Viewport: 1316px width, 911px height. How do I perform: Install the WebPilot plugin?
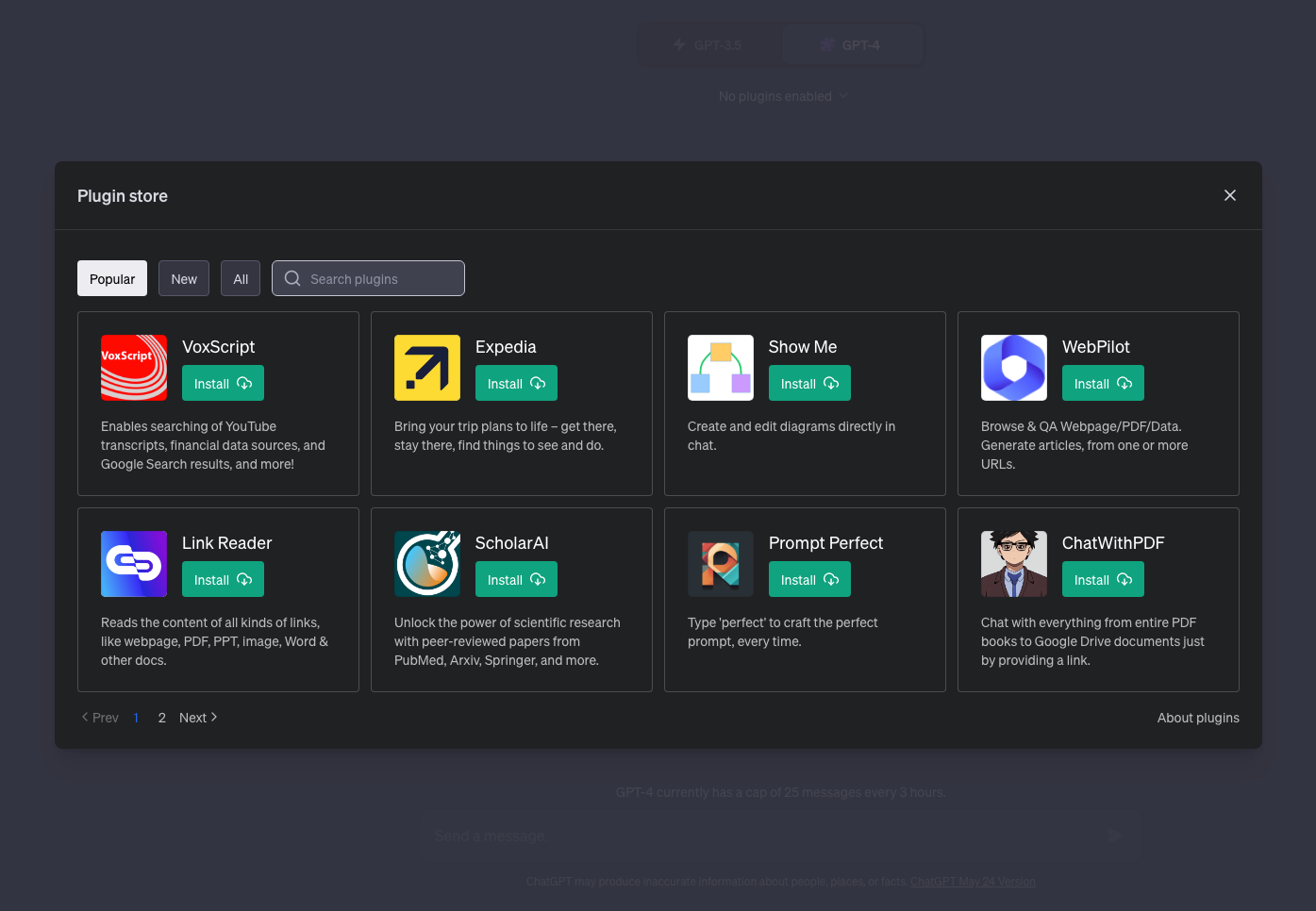pyautogui.click(x=1103, y=383)
